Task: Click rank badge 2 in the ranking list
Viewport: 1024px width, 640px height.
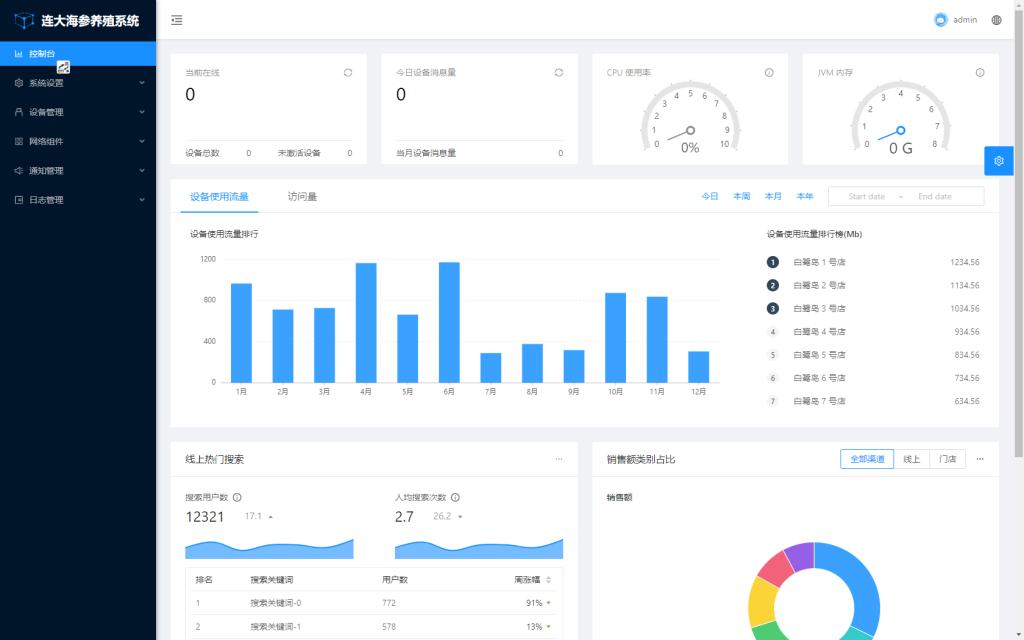Action: tap(773, 285)
